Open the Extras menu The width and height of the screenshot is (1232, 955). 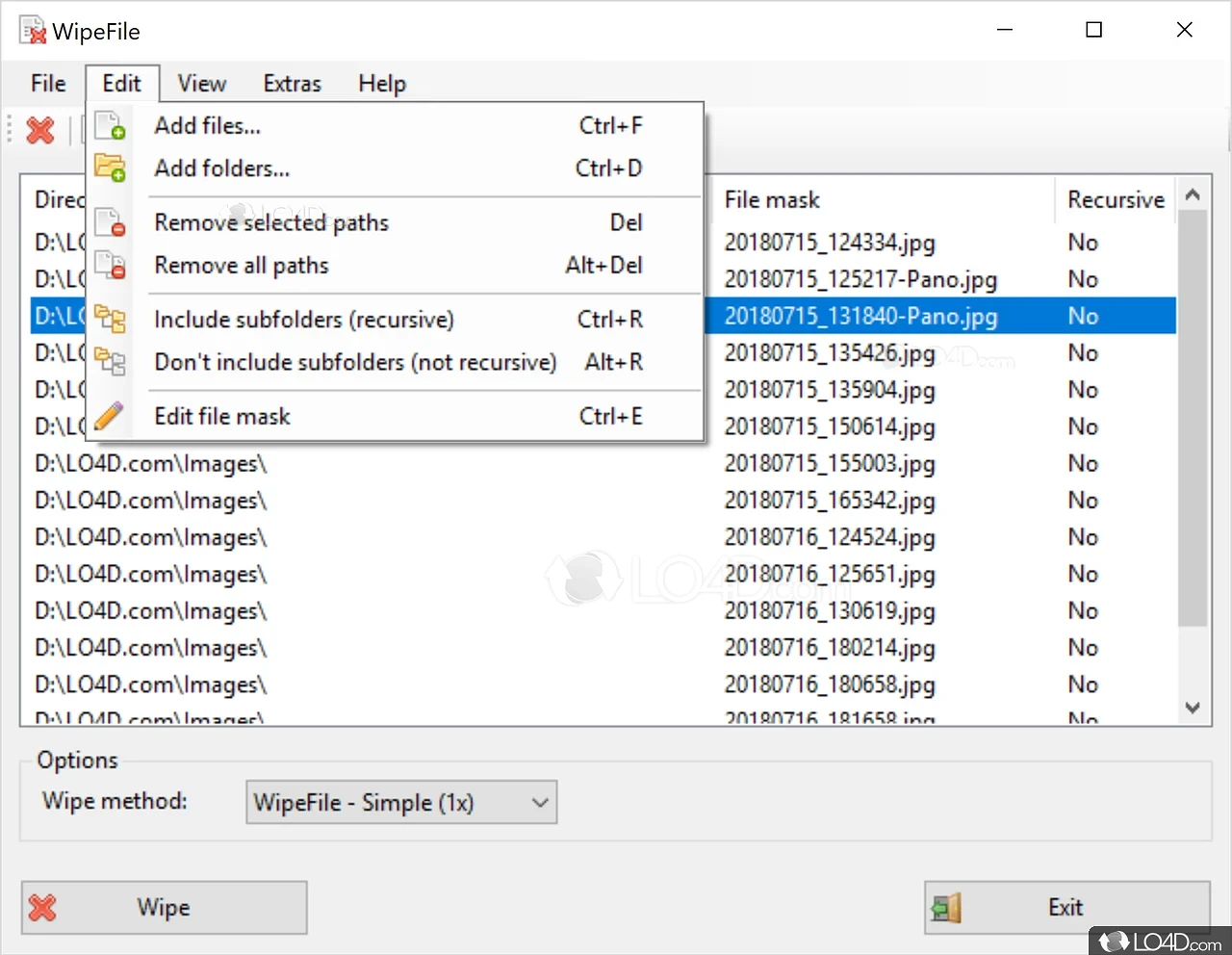click(x=292, y=84)
